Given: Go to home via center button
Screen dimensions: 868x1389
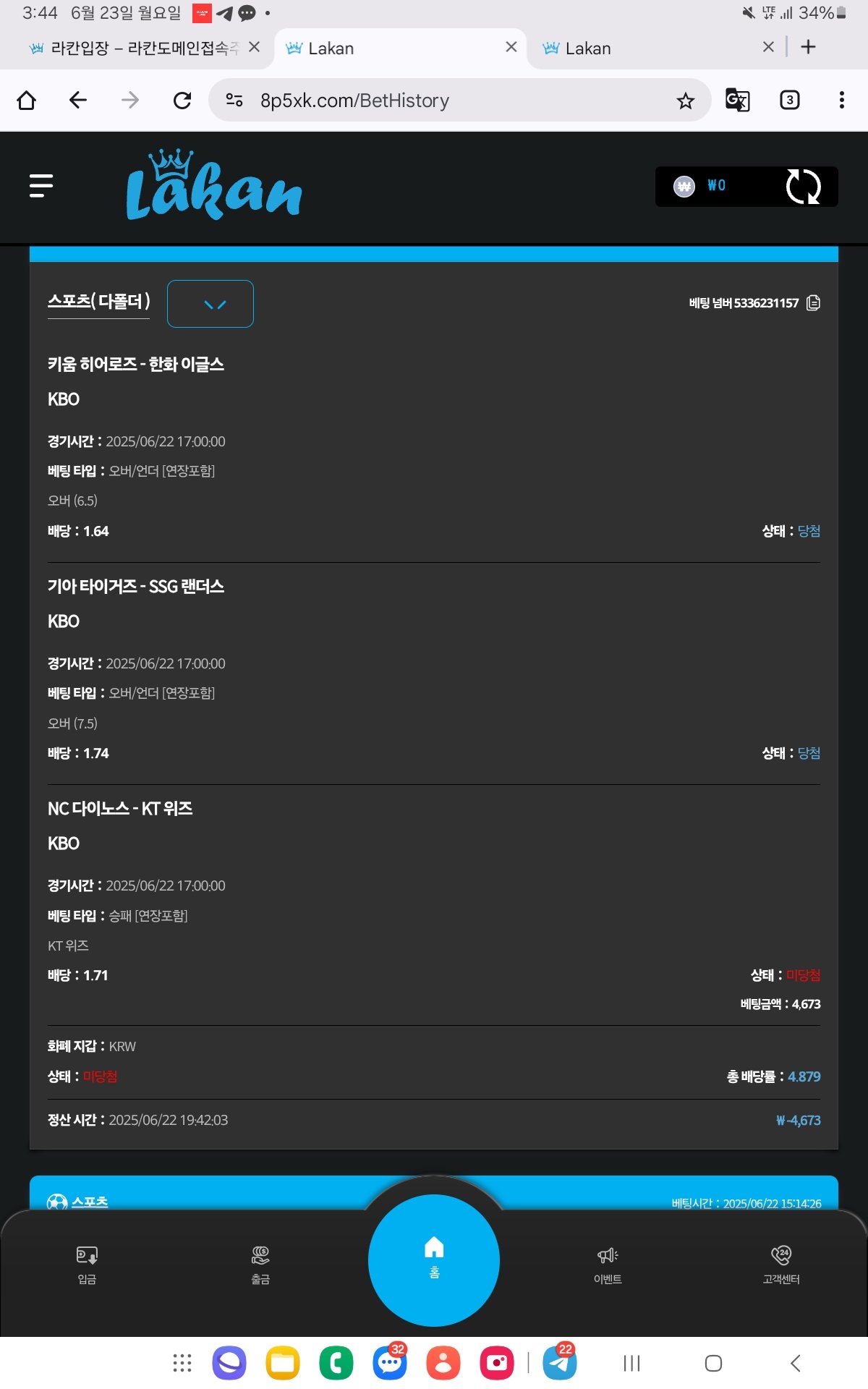Looking at the screenshot, I should point(434,1259).
